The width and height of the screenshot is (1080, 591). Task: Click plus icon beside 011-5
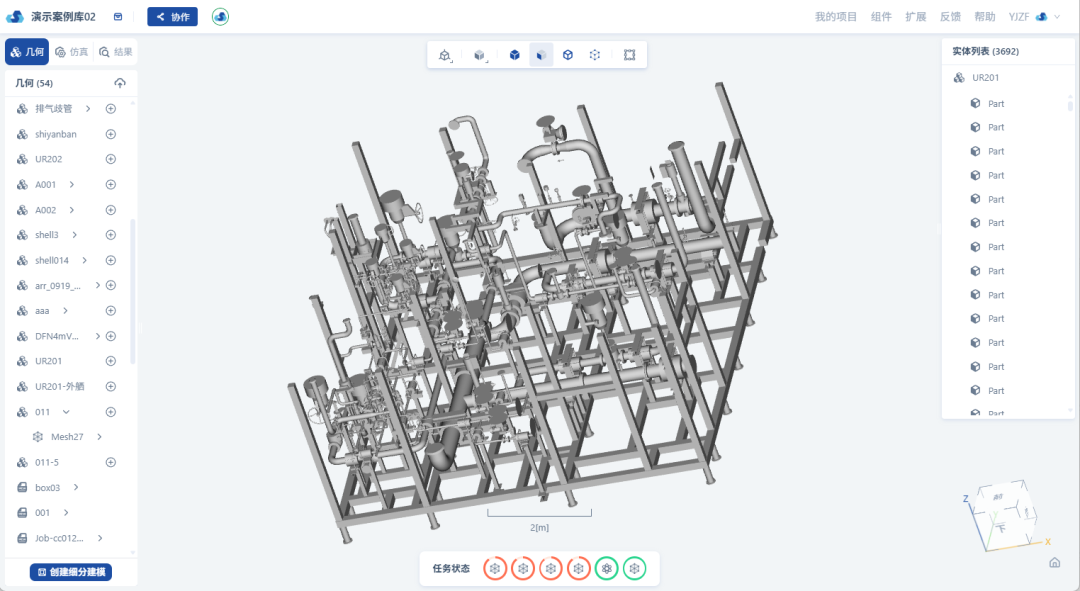point(110,462)
